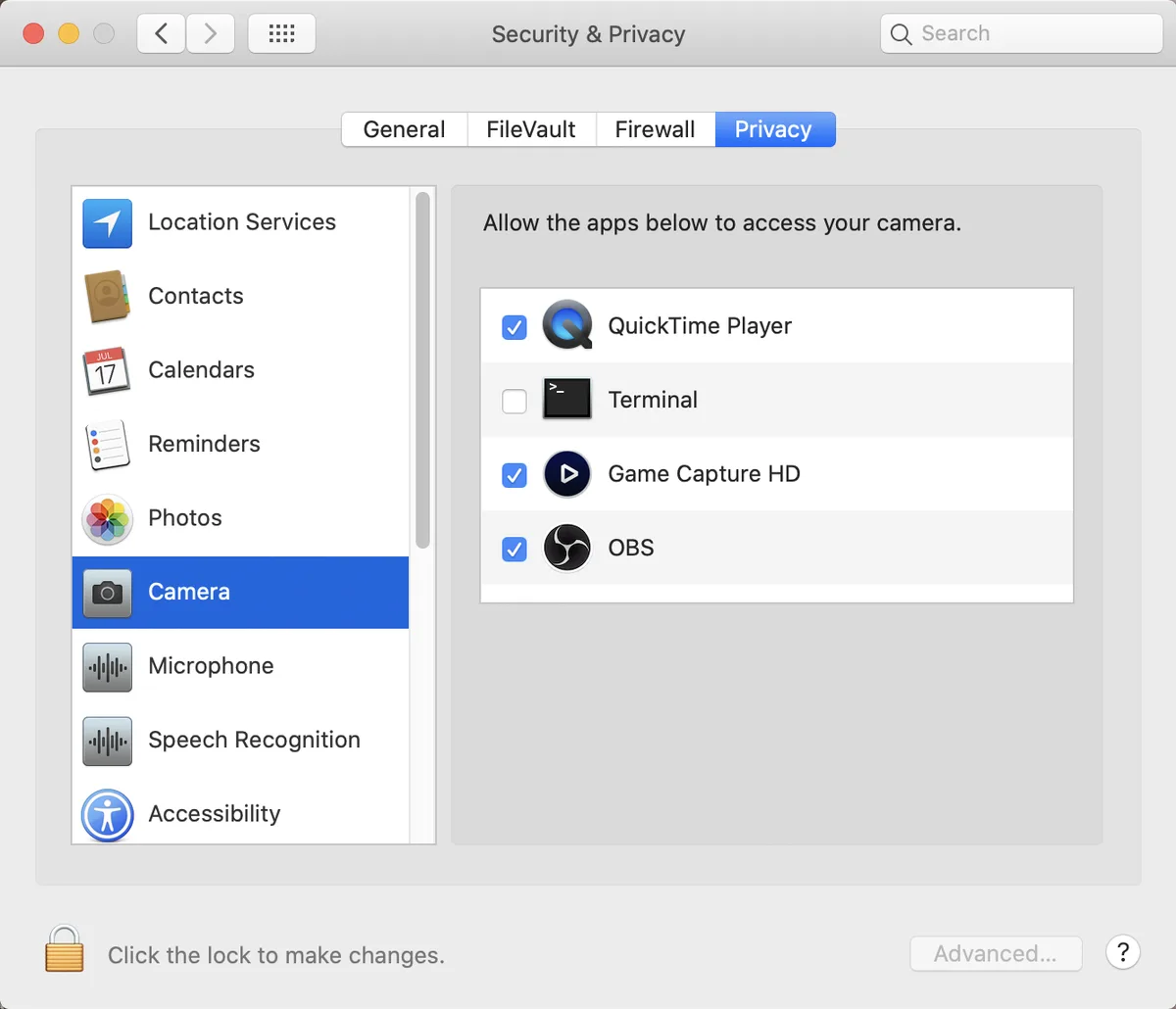Click the QuickTime Player app name
This screenshot has height=1009, width=1176.
coord(700,326)
